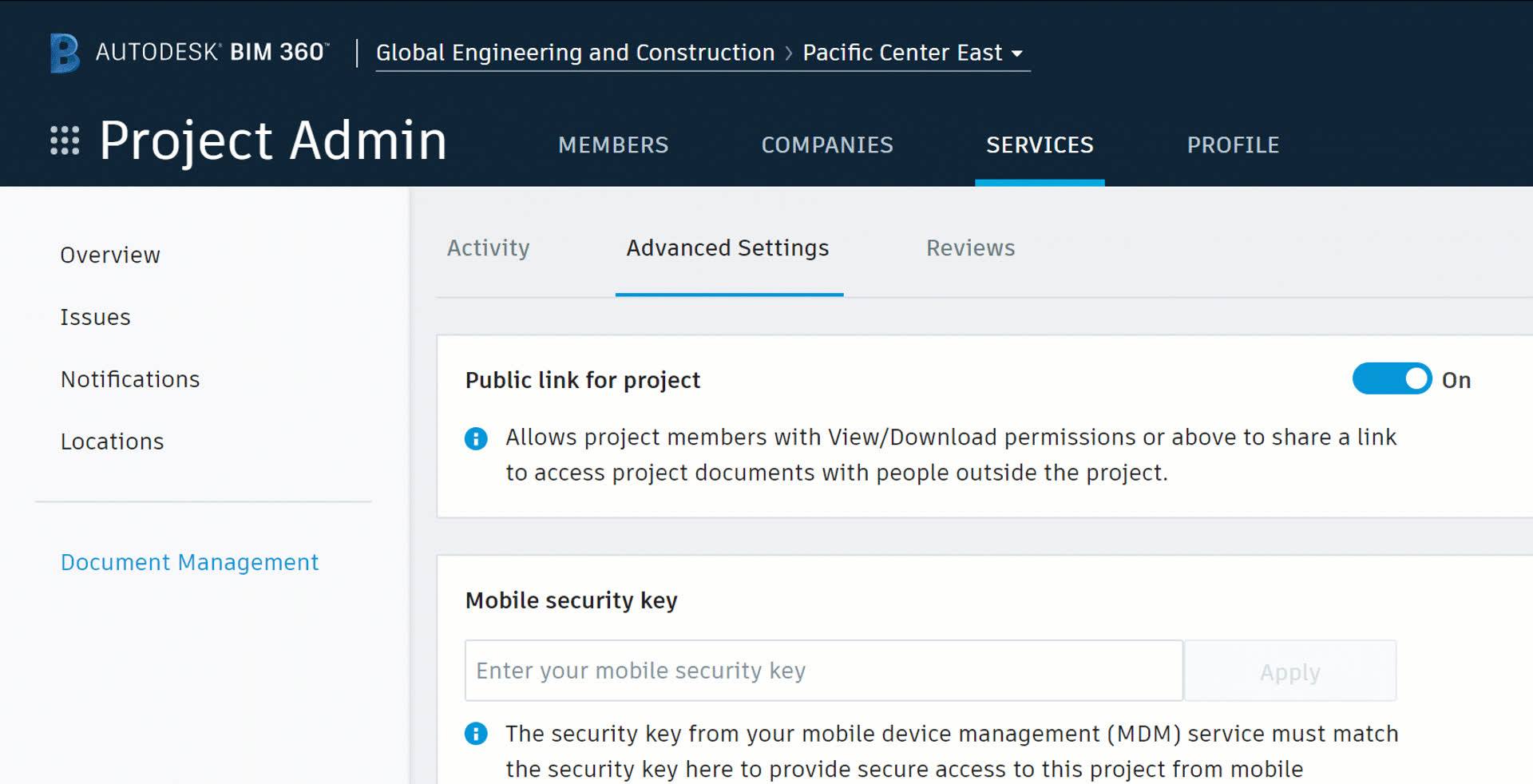Open Locations in the sidebar
The height and width of the screenshot is (784, 1533).
click(112, 441)
